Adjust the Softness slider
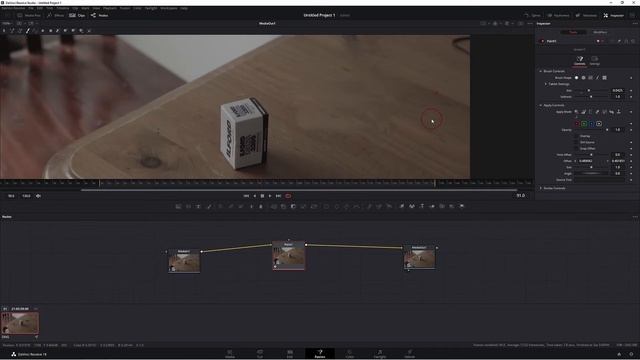Image resolution: width=640 pixels, height=360 pixels. pyautogui.click(x=591, y=97)
